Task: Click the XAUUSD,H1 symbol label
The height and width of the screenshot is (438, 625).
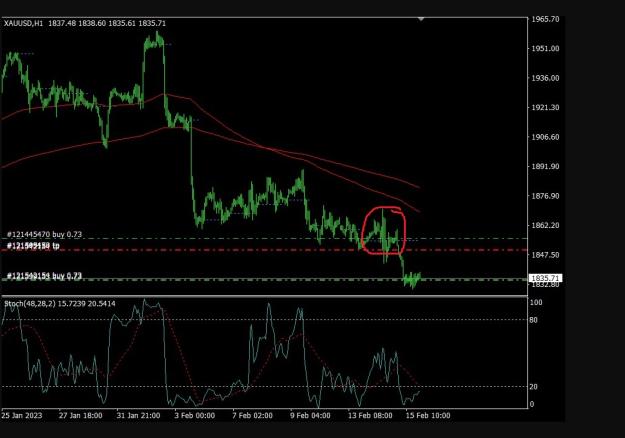Action: [24, 24]
